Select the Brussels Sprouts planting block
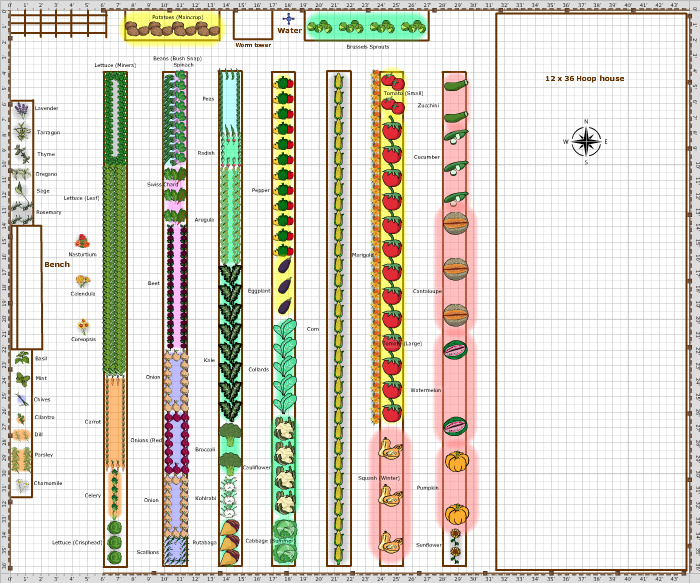The width and height of the screenshot is (700, 583). [x=367, y=26]
